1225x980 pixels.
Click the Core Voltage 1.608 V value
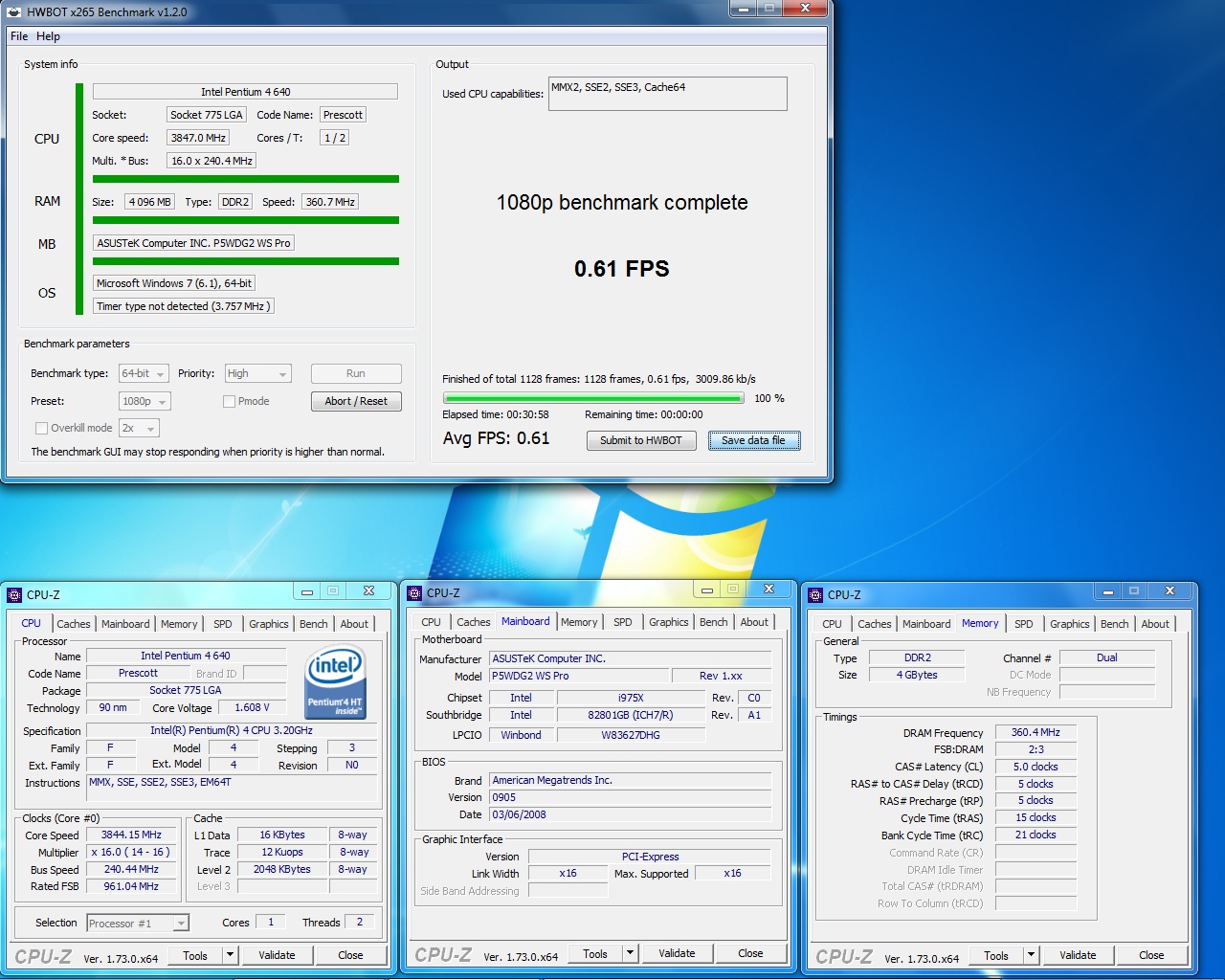tap(252, 707)
